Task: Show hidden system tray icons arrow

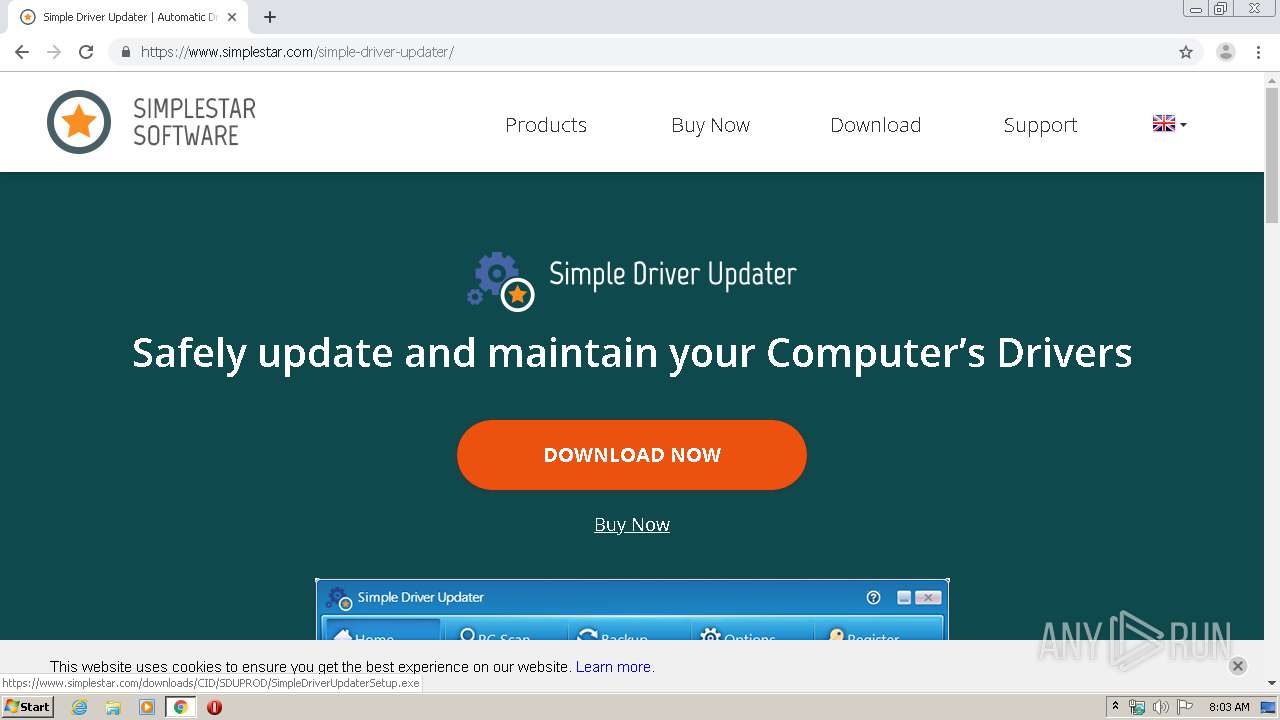Action: click(x=1115, y=707)
